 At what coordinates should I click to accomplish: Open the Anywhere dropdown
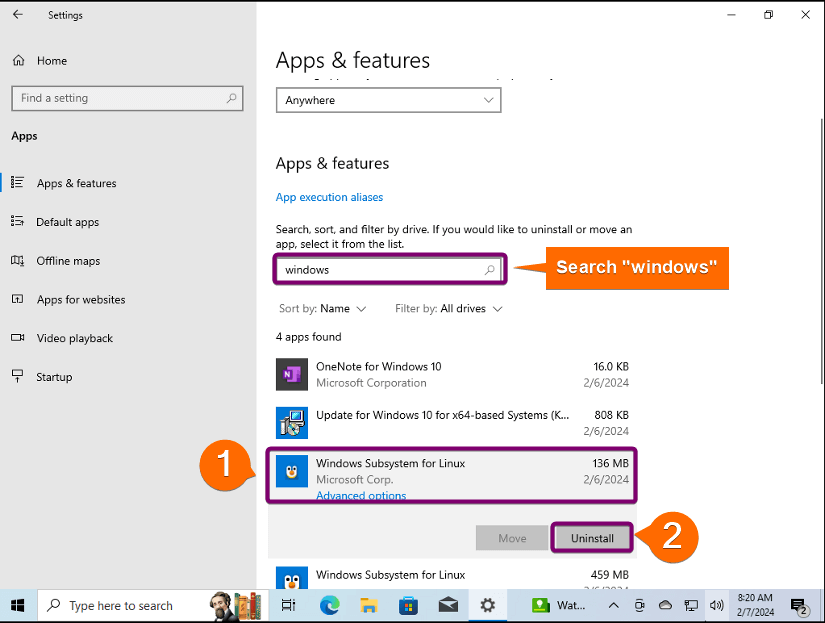[388, 100]
